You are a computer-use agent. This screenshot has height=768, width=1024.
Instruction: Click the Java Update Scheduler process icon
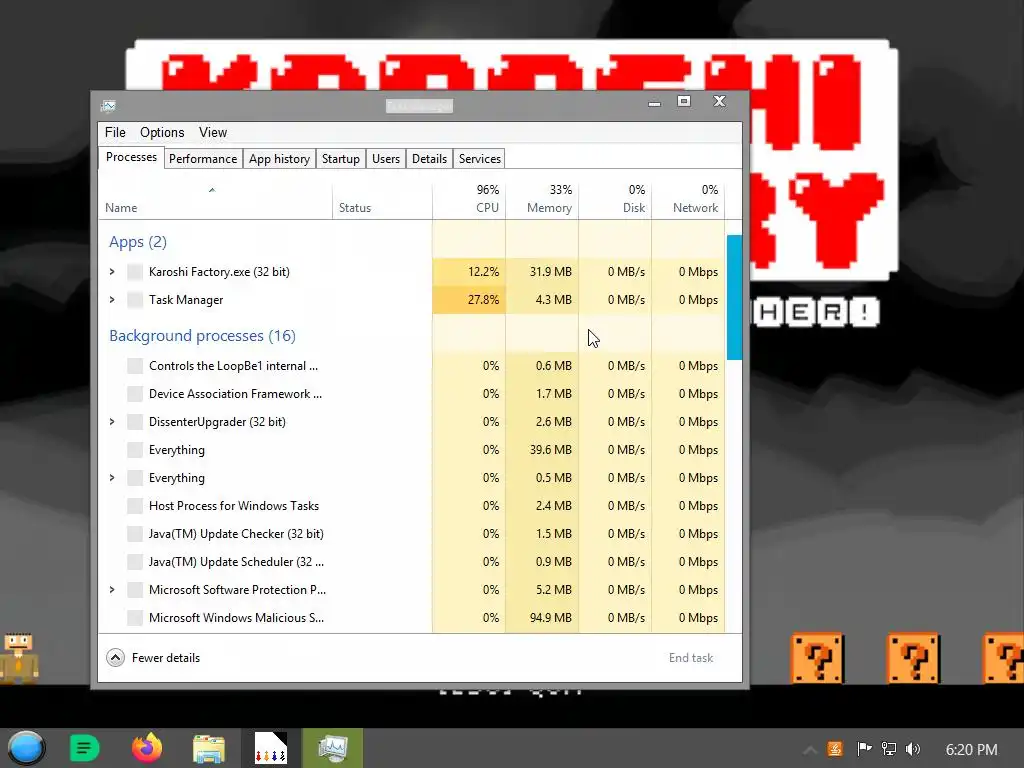[x=135, y=562]
